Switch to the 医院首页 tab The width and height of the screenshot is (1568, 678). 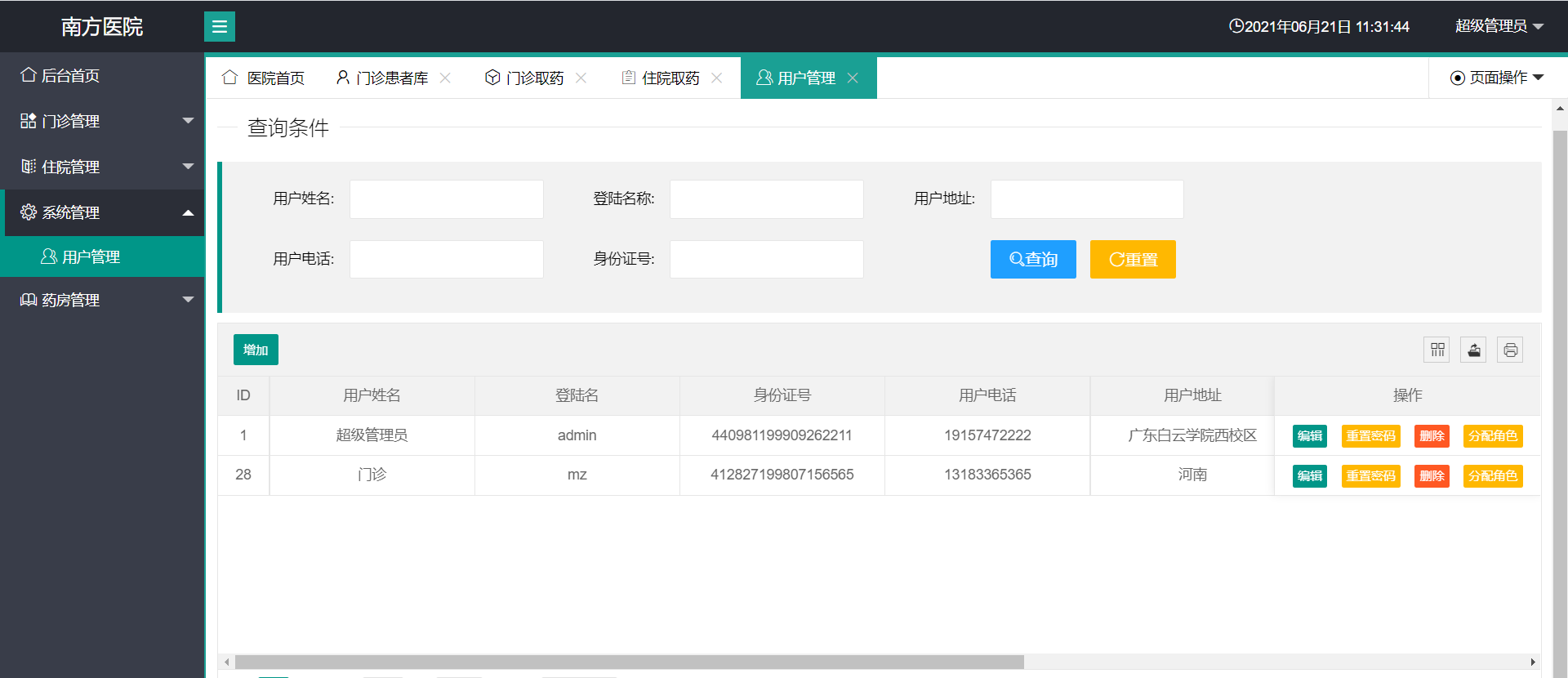[x=264, y=78]
